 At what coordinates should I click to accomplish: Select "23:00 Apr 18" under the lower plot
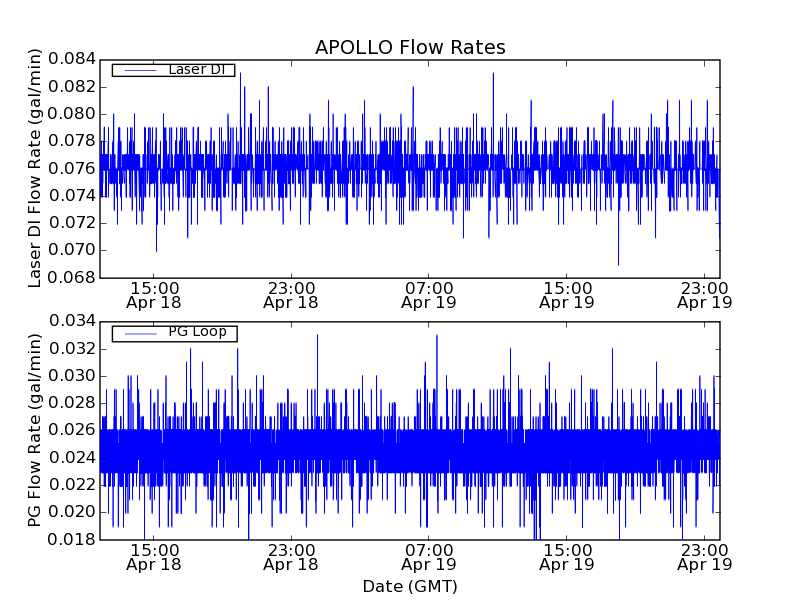coord(291,556)
